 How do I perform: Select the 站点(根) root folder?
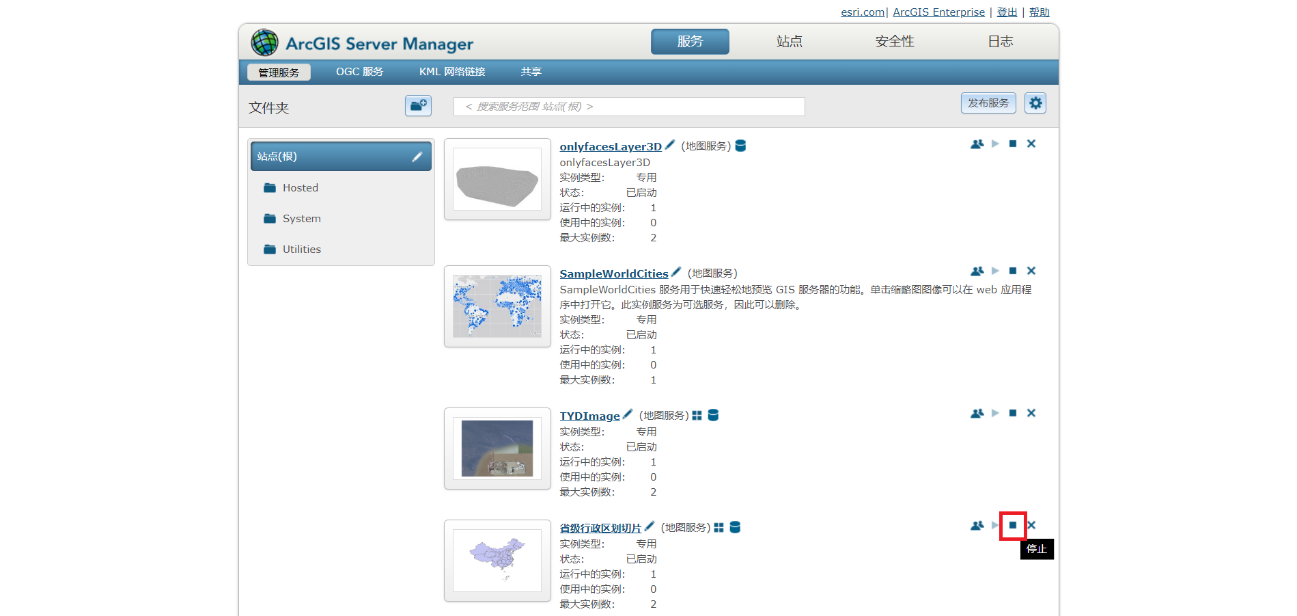[341, 156]
